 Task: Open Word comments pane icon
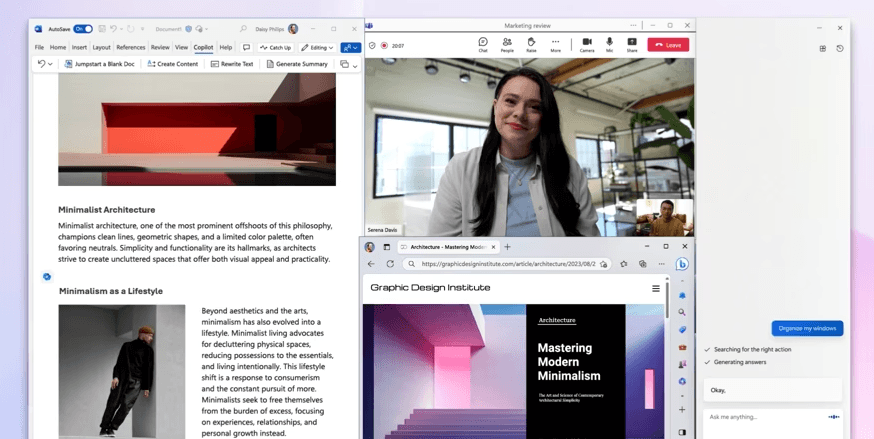pyautogui.click(x=246, y=47)
